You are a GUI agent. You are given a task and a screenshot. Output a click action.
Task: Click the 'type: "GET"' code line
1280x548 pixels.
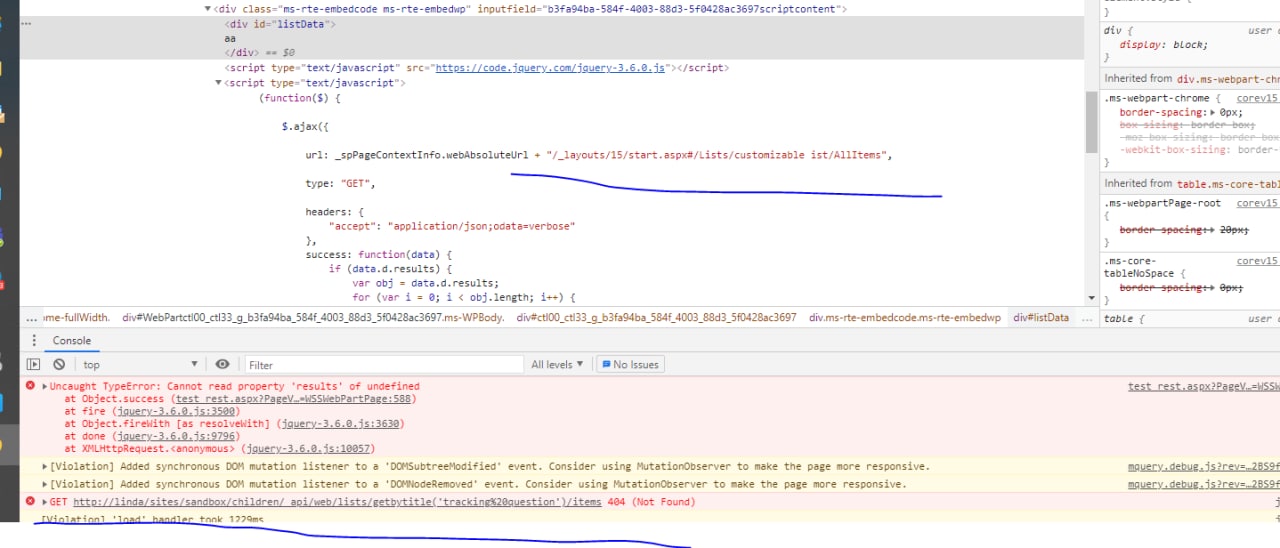pos(340,184)
